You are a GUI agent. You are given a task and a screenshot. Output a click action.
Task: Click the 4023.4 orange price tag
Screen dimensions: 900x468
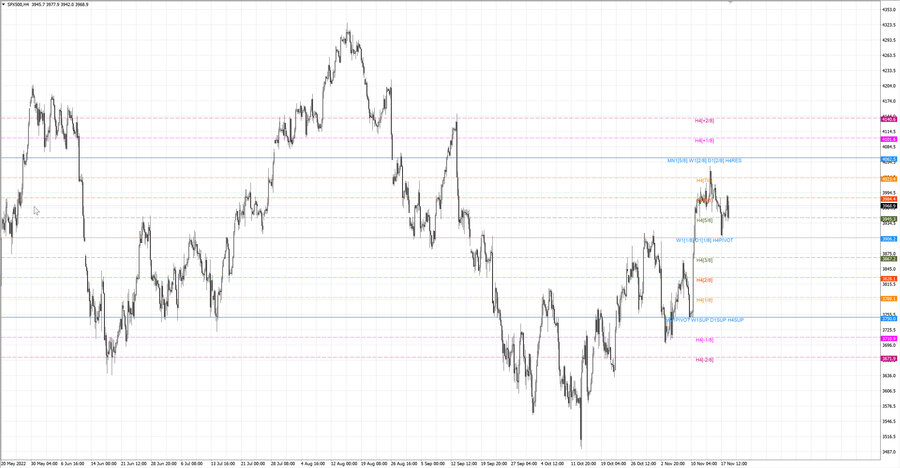pos(889,179)
